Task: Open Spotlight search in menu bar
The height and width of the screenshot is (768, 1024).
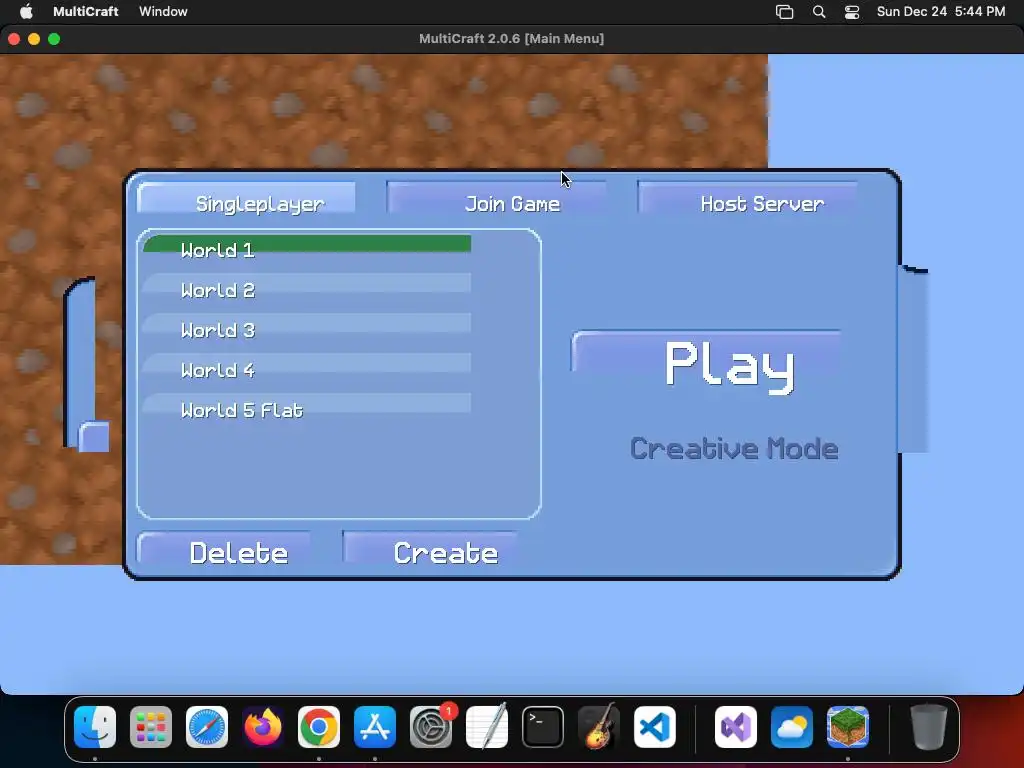Action: (x=818, y=12)
